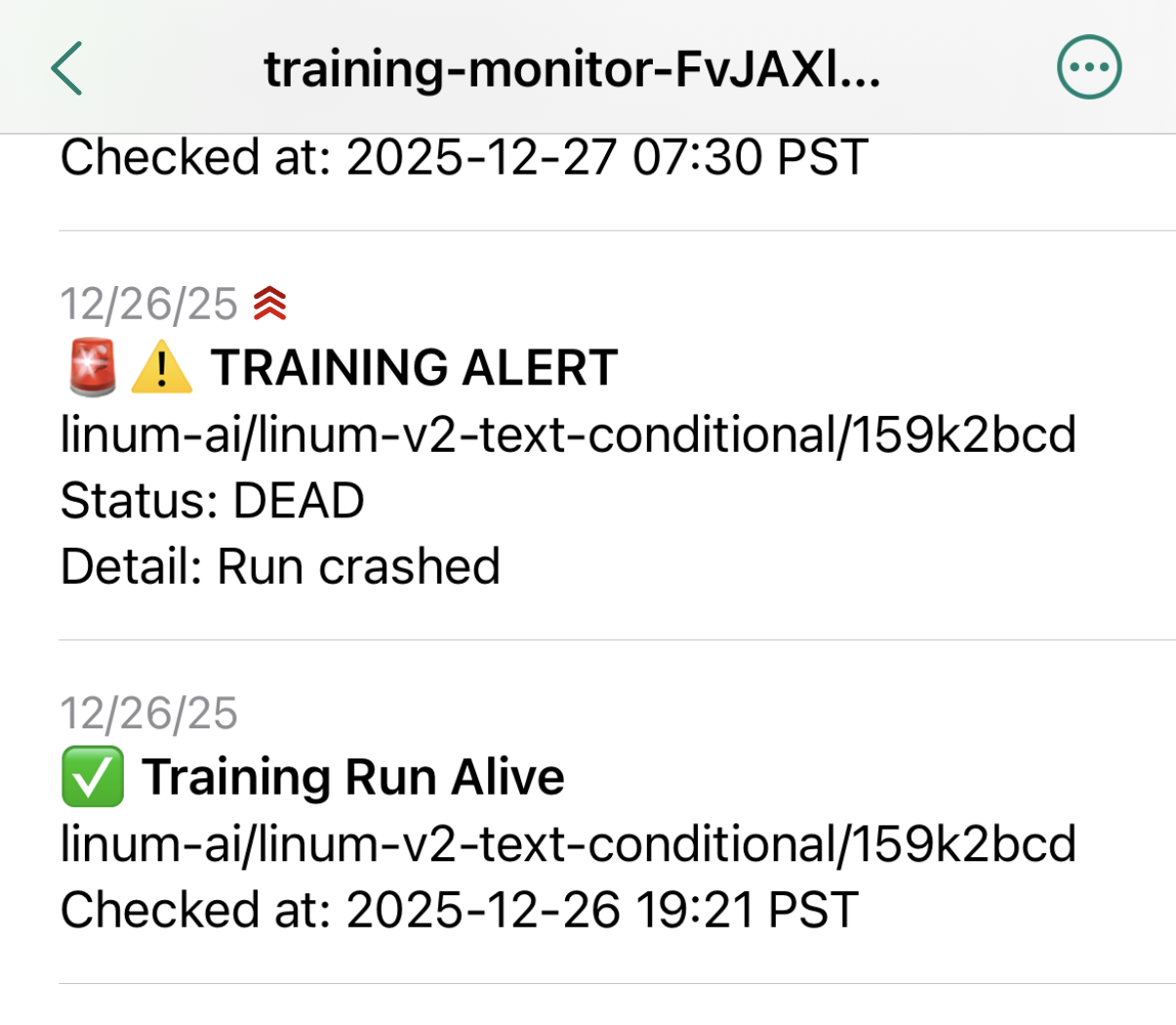Select run ID 159k2bcd in the training alert

(x=964, y=434)
